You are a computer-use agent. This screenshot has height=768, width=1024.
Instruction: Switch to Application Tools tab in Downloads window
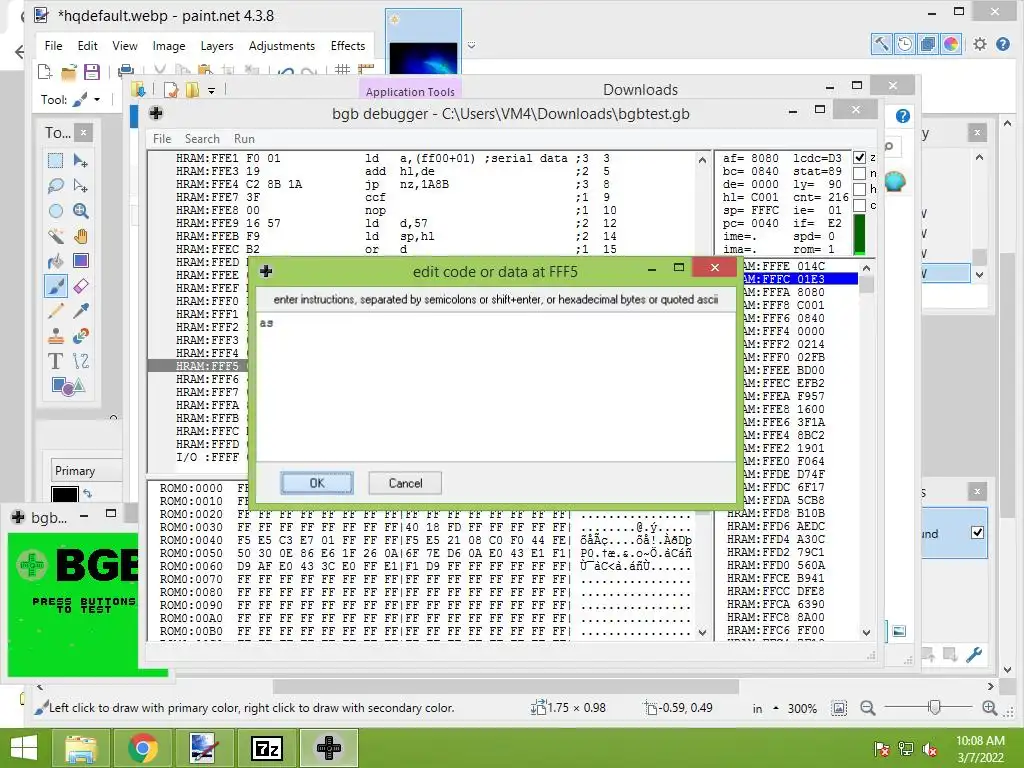[409, 91]
